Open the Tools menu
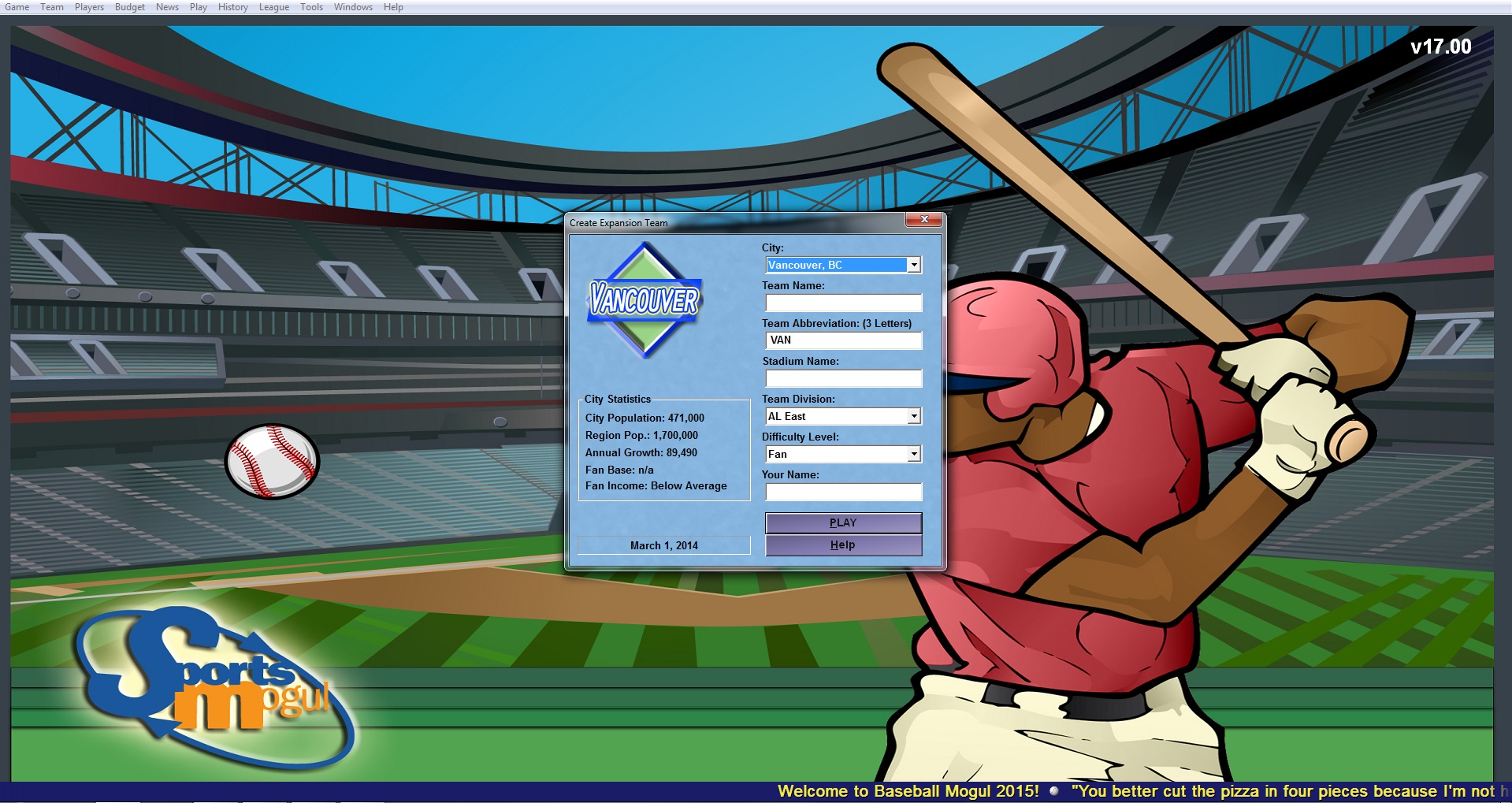 [x=310, y=6]
